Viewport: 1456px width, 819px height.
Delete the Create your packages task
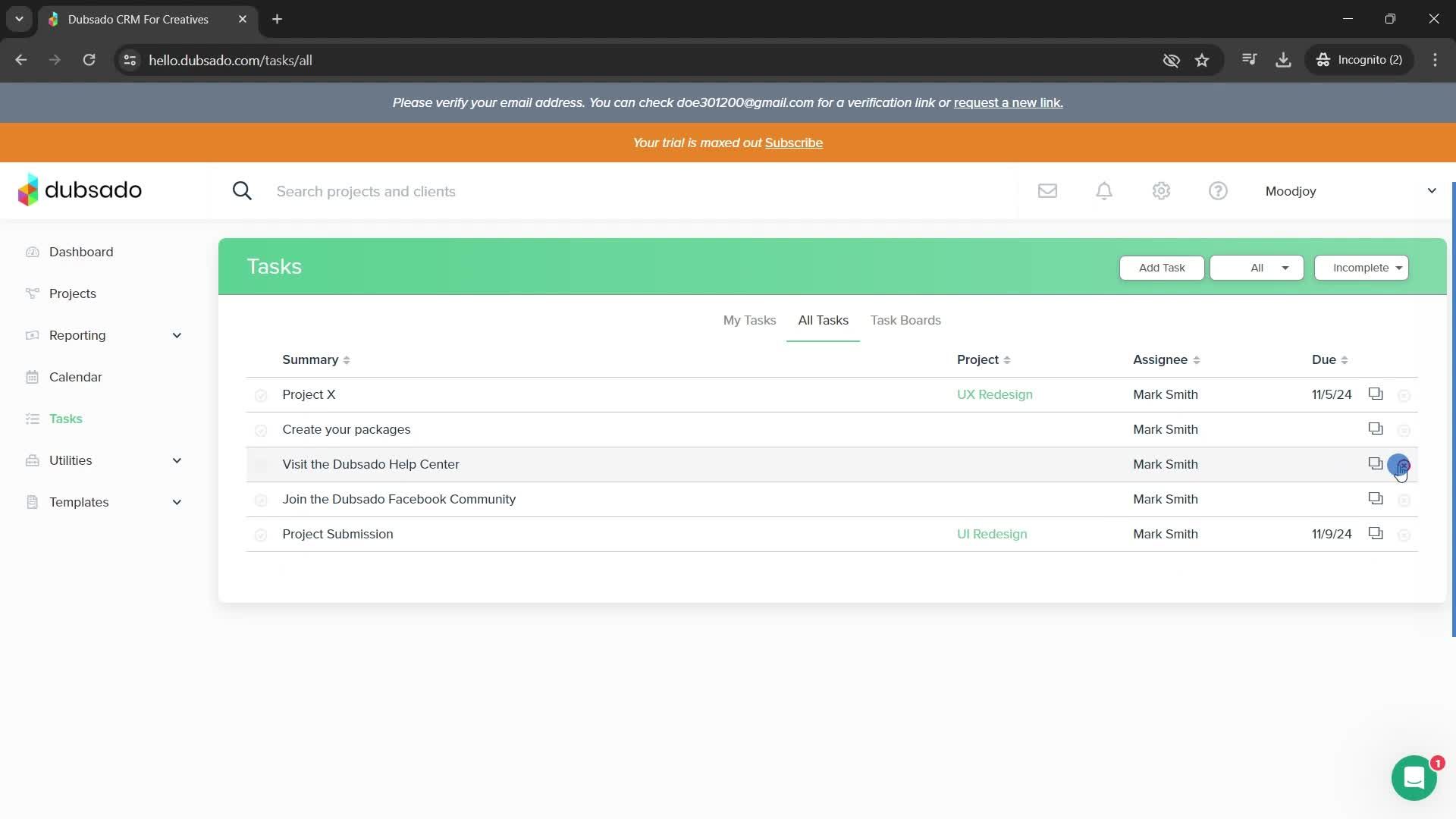(1404, 430)
